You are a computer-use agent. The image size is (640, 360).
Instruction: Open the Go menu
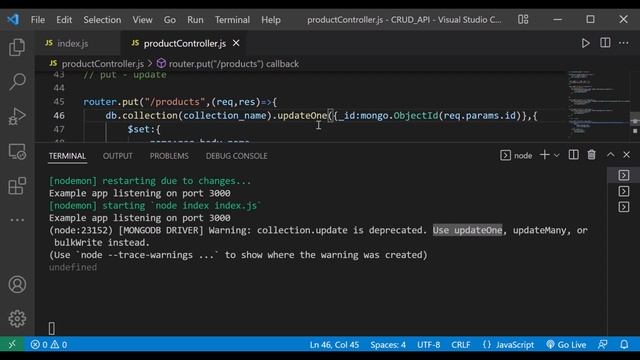click(170, 20)
